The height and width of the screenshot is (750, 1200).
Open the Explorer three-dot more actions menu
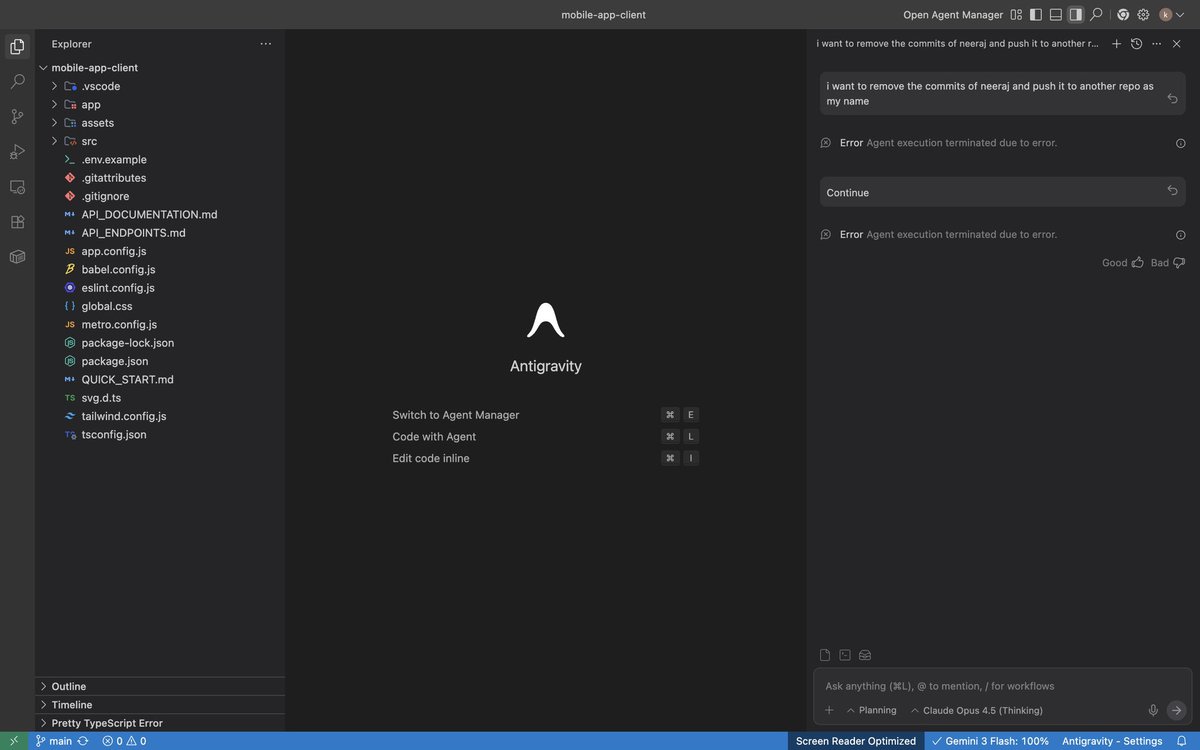pyautogui.click(x=265, y=44)
